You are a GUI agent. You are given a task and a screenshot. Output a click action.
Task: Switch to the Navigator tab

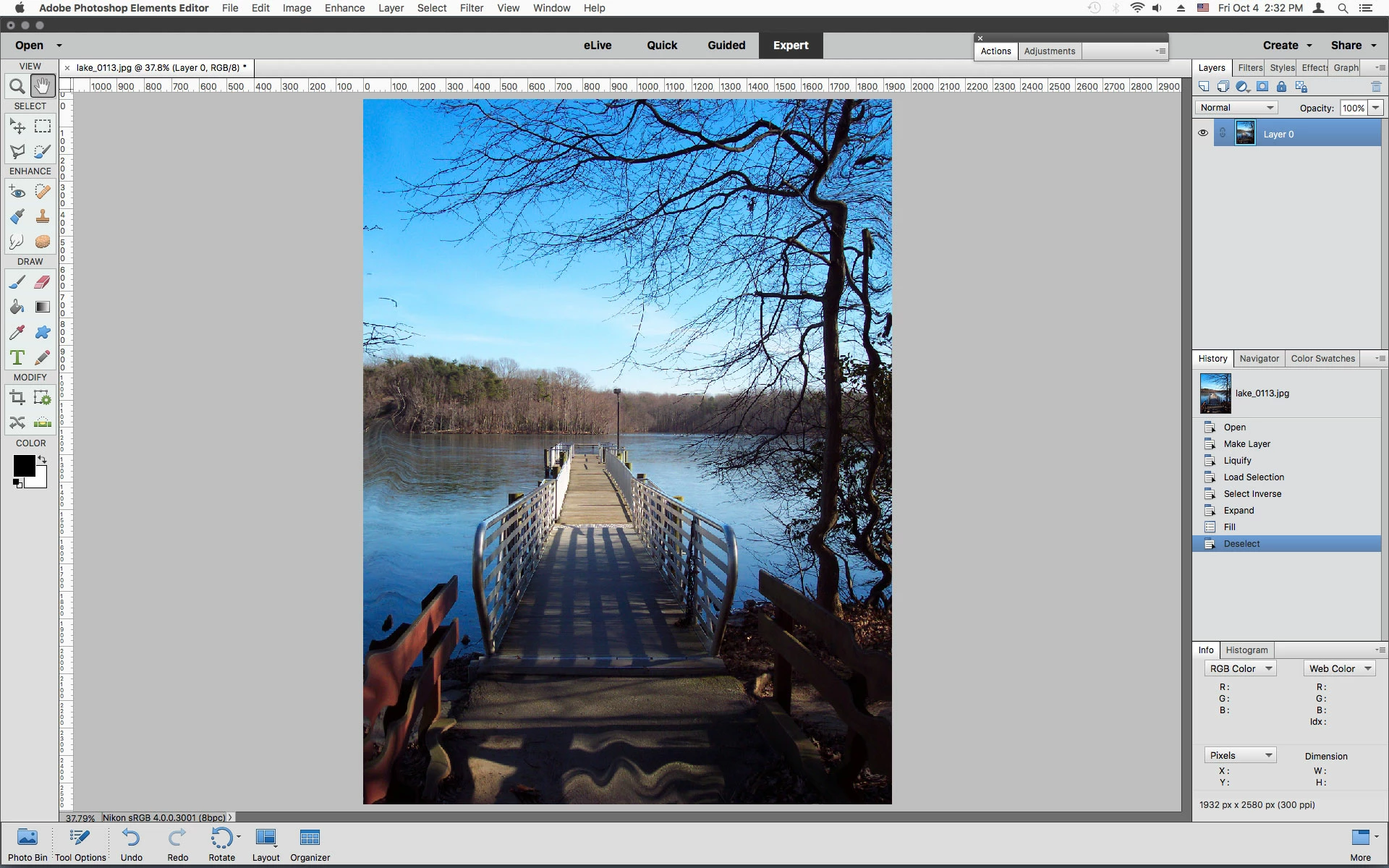(1259, 359)
